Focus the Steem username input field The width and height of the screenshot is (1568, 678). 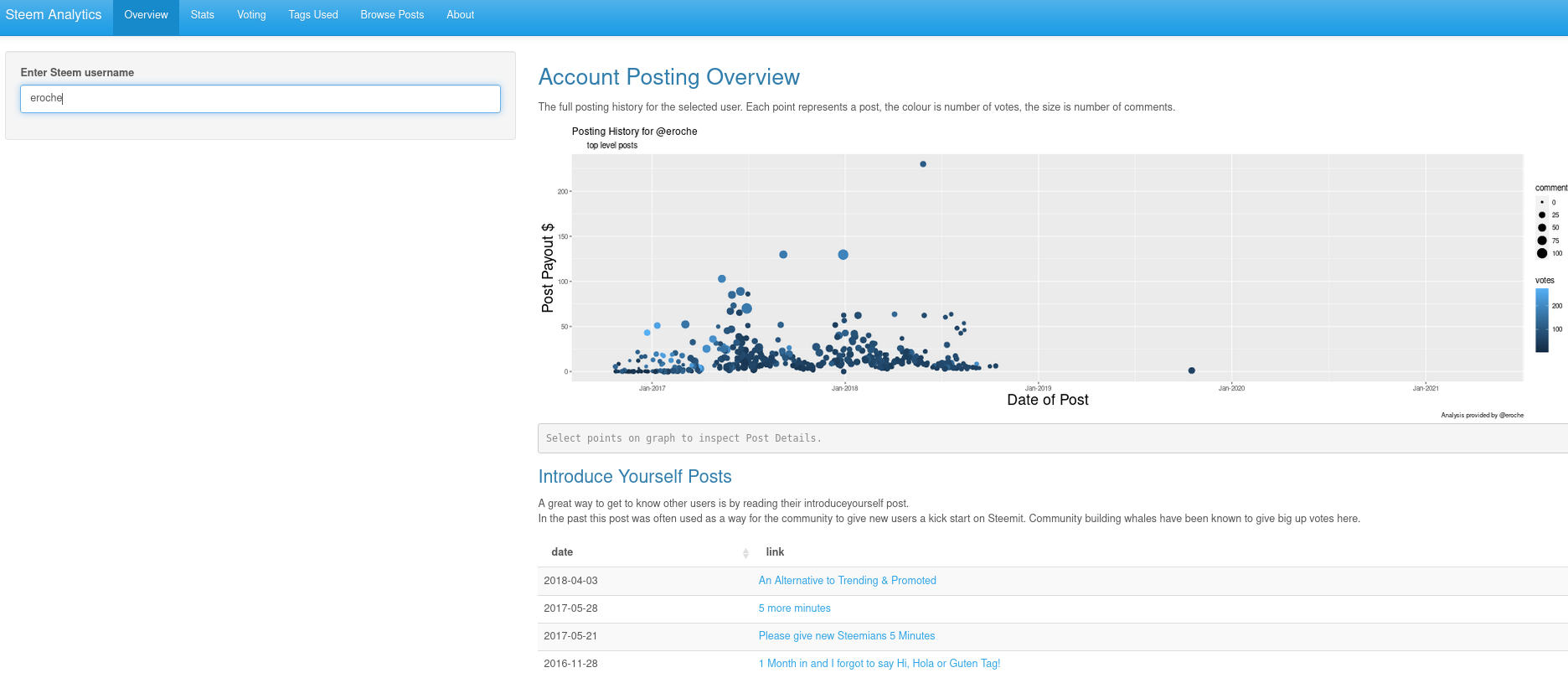[x=260, y=99]
